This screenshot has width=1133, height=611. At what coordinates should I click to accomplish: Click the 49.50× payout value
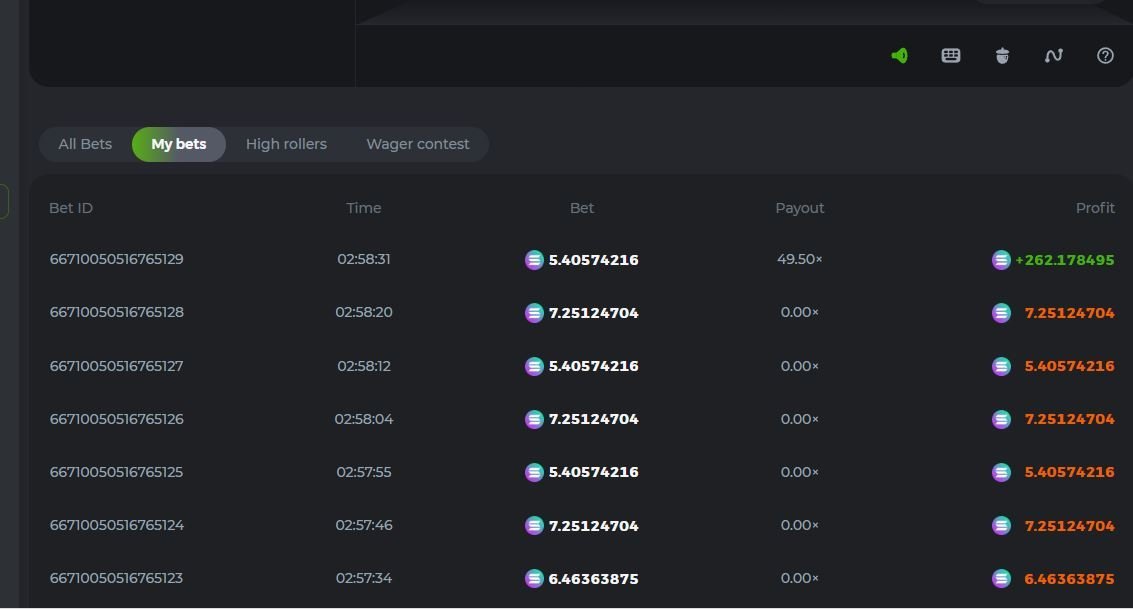coord(799,259)
